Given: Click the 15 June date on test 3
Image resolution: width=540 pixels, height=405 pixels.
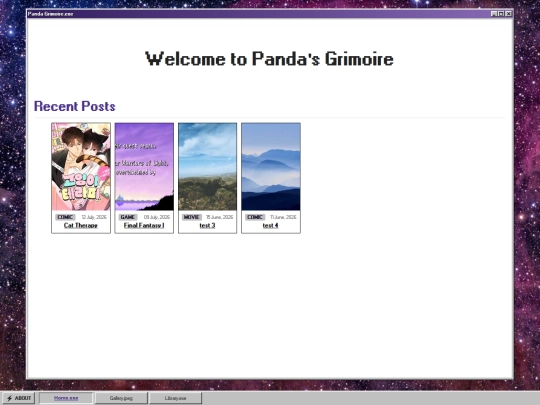Looking at the screenshot, I should point(220,217).
